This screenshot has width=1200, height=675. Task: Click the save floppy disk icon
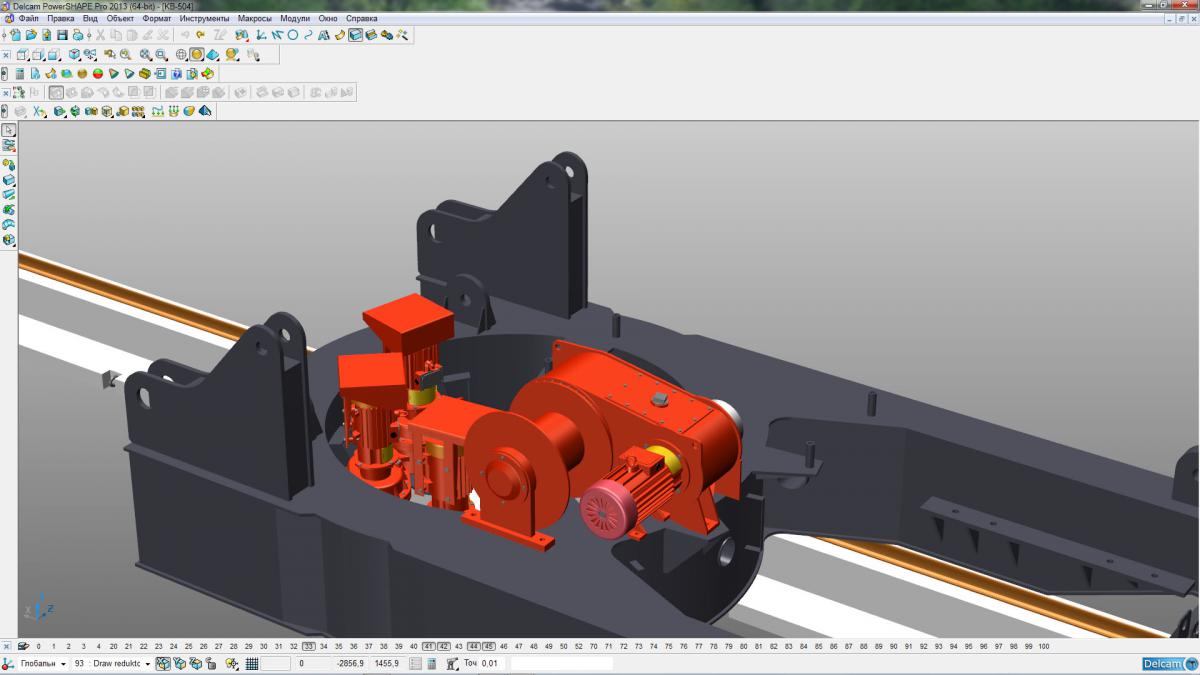point(62,35)
